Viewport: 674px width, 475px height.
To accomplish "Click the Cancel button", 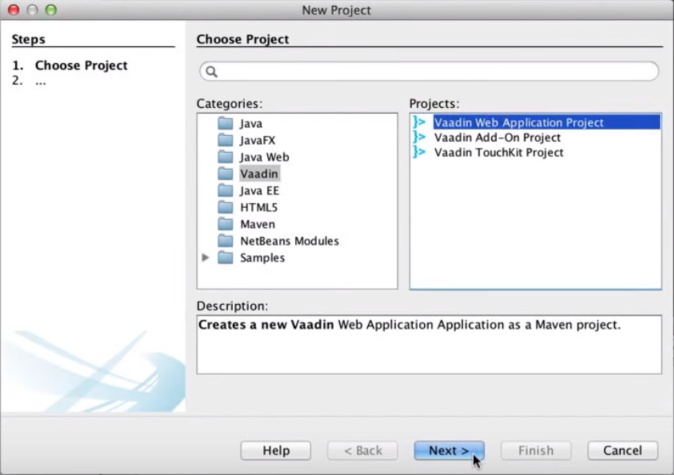I will click(622, 450).
